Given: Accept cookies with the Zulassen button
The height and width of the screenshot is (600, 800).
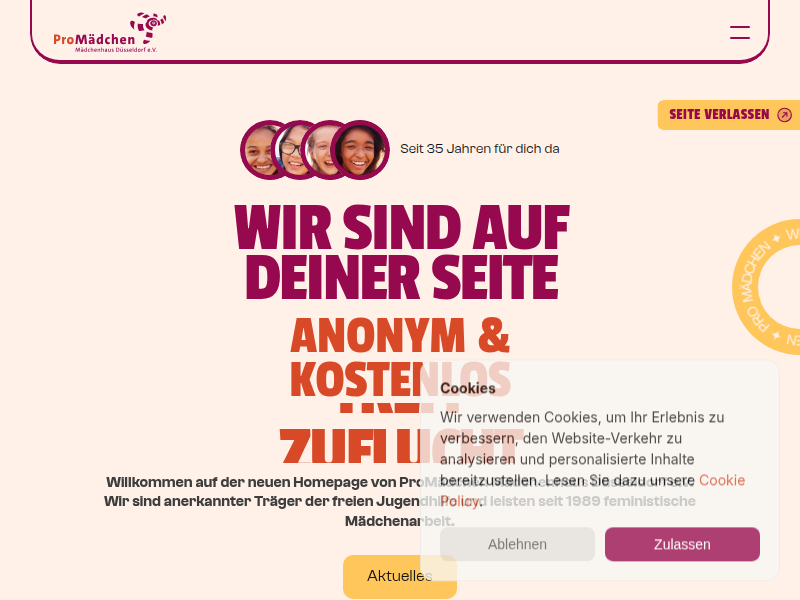Looking at the screenshot, I should point(682,544).
